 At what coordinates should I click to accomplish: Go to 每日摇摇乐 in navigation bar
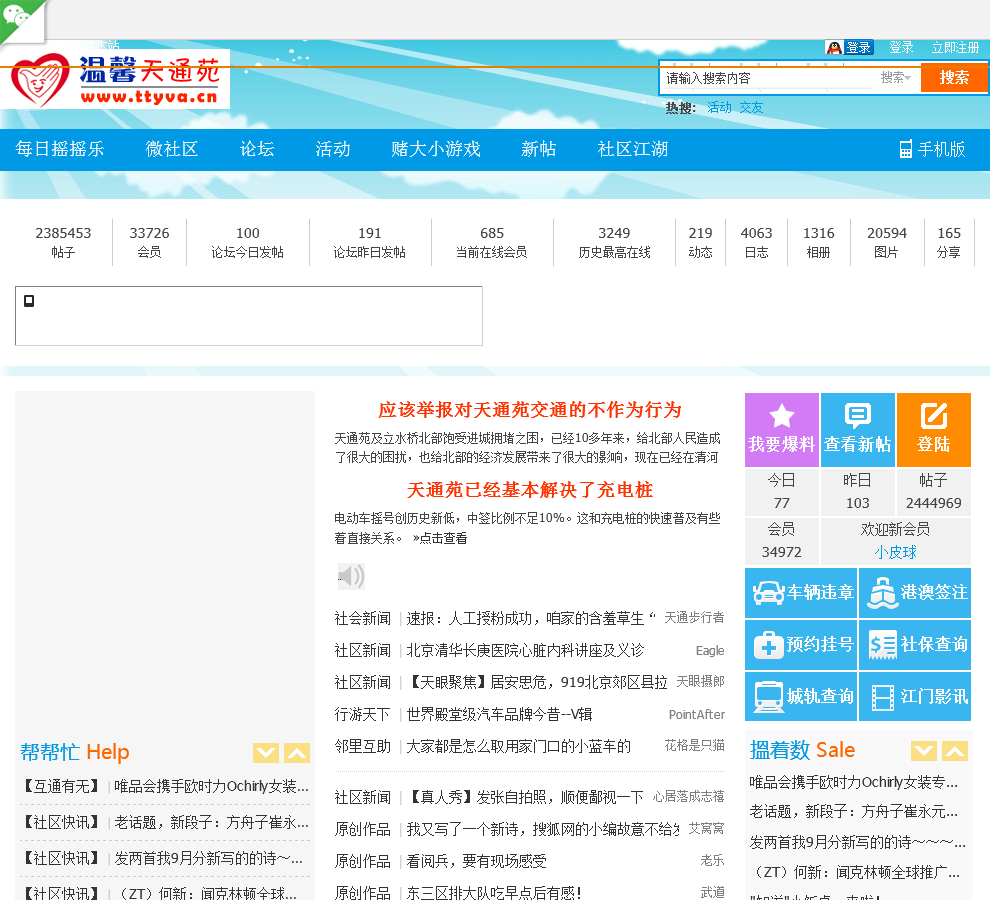coord(60,149)
